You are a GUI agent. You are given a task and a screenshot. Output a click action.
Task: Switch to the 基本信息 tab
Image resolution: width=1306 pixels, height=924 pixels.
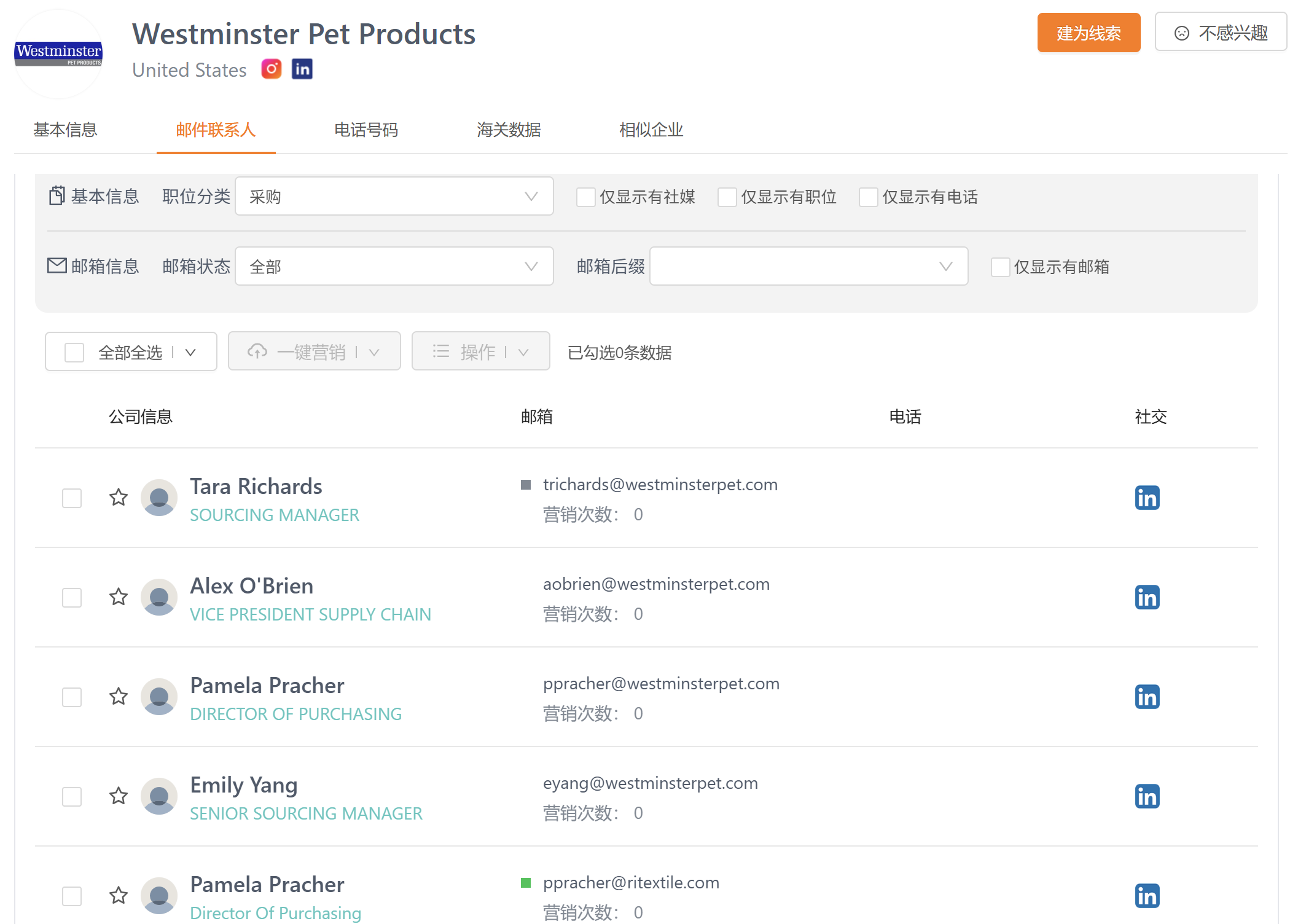click(65, 130)
